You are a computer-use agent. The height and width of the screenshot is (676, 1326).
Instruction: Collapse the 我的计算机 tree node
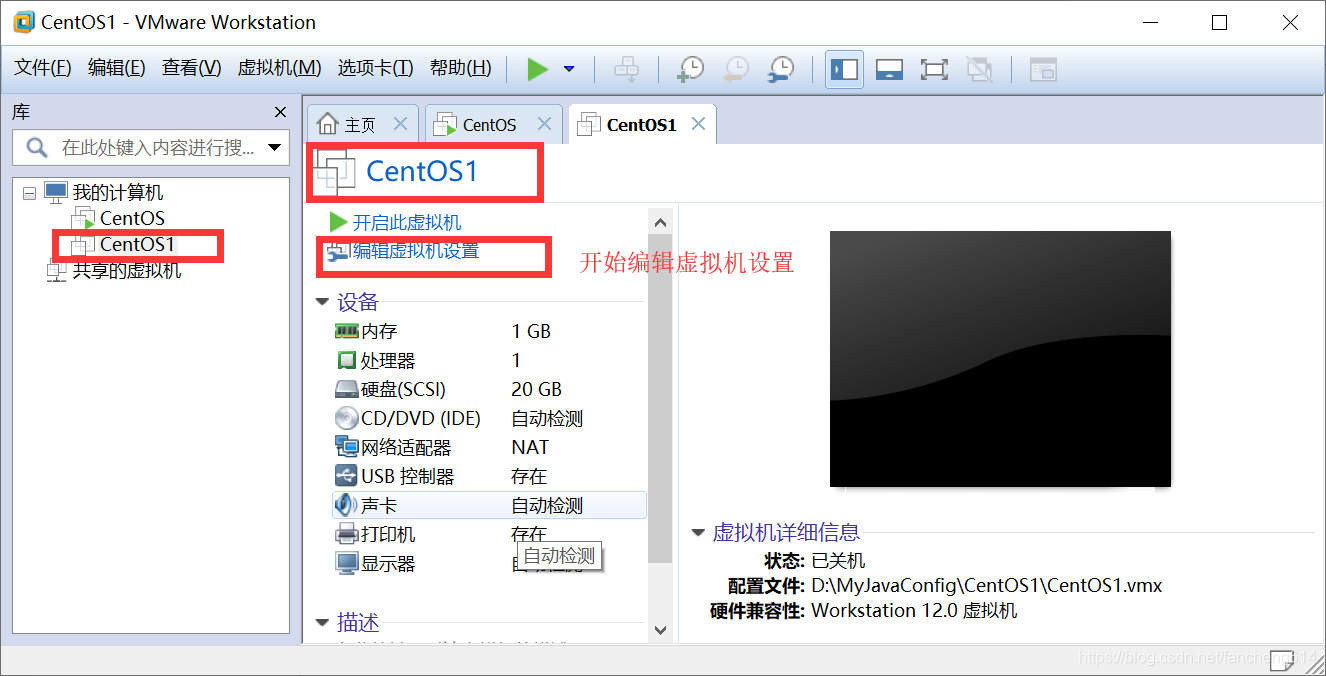tap(28, 193)
